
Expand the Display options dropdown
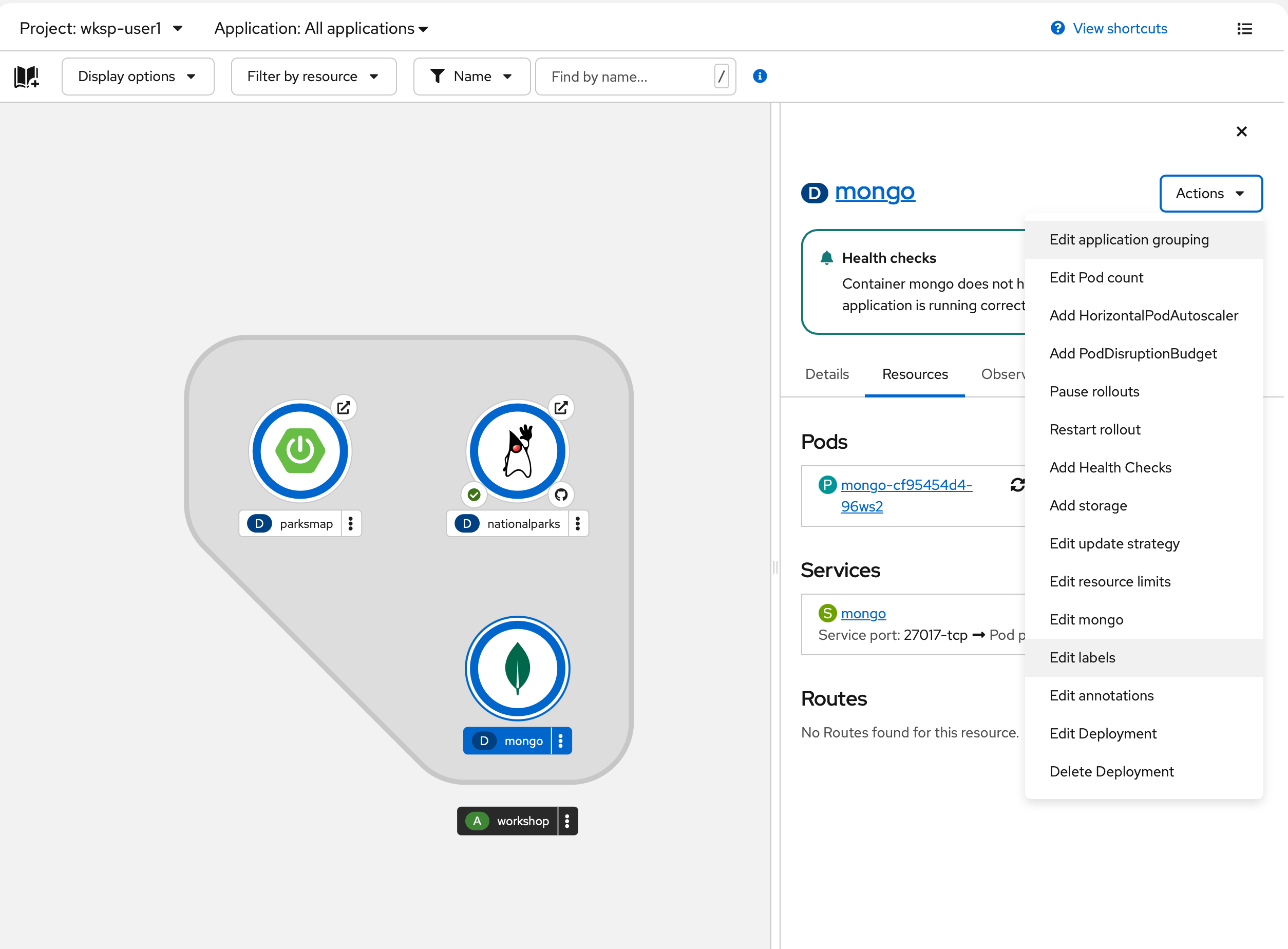(137, 77)
